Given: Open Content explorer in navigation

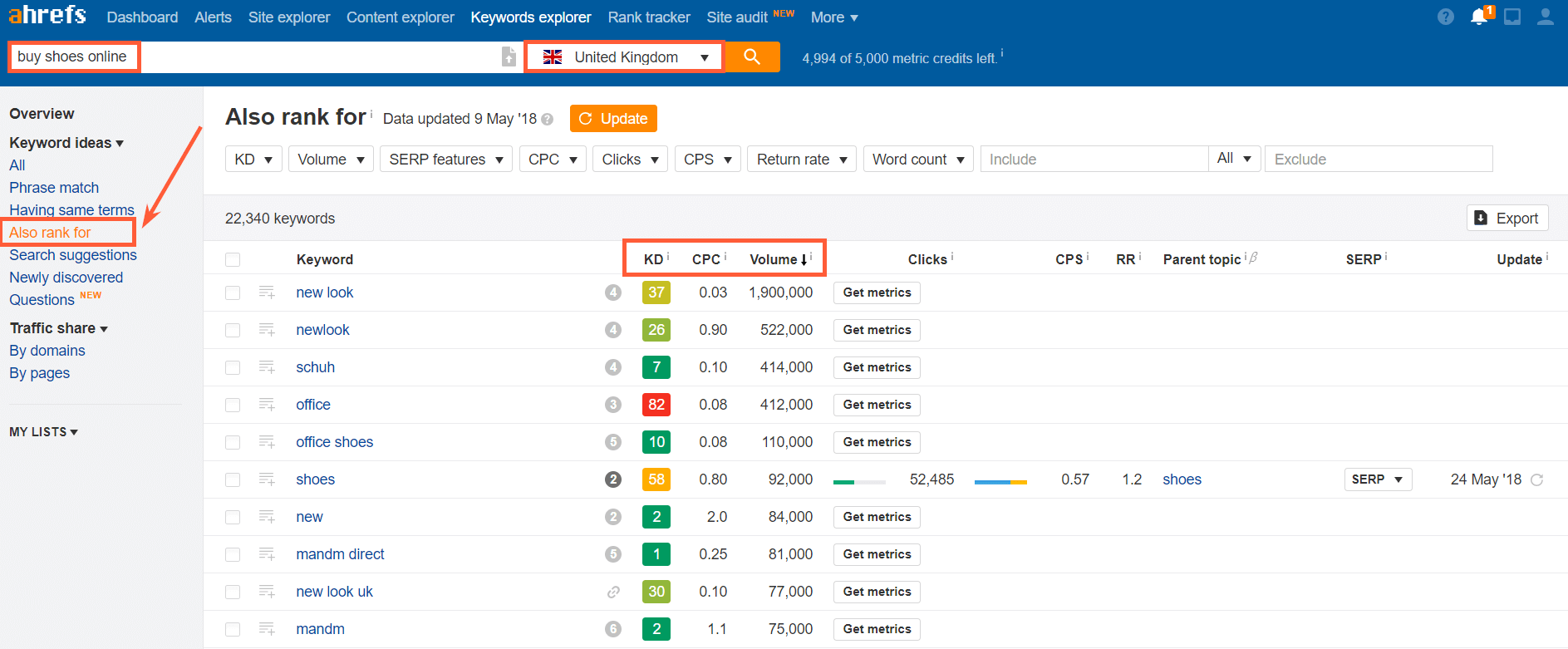Looking at the screenshot, I should pos(400,17).
